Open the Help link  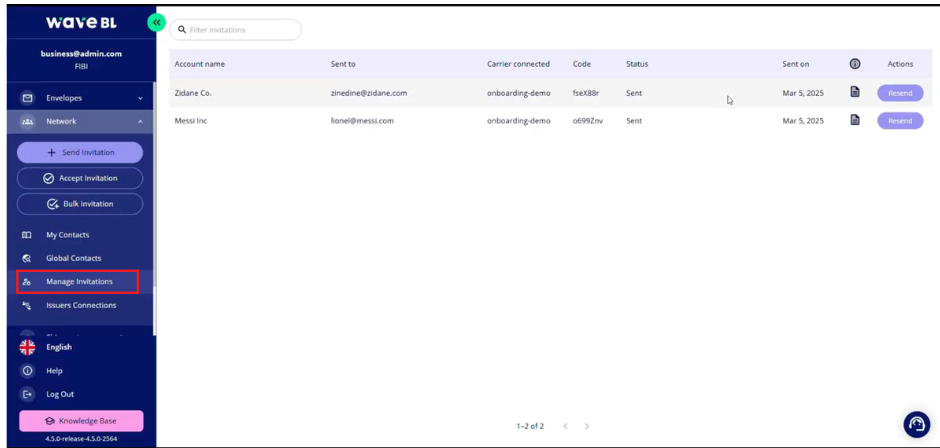[54, 371]
